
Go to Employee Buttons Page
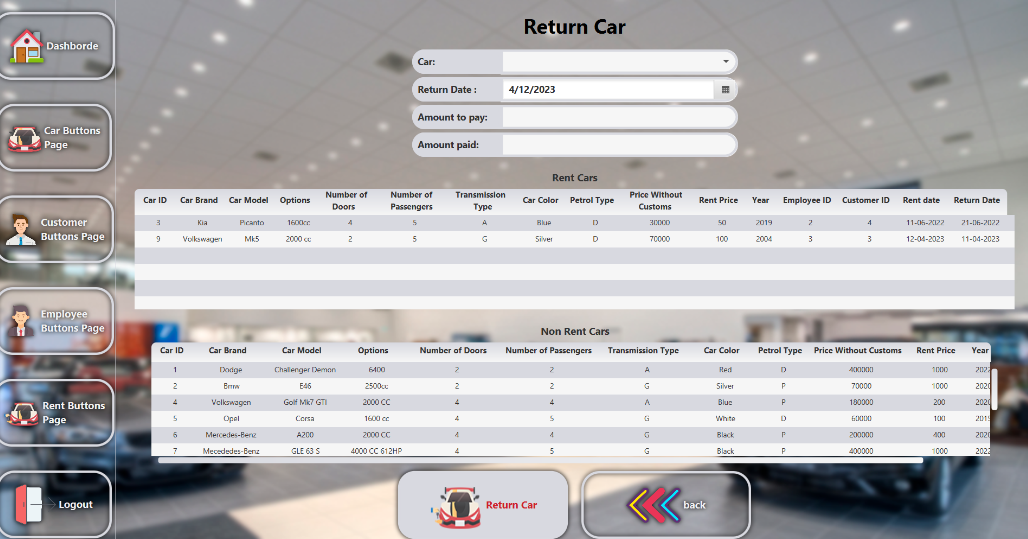(72, 321)
